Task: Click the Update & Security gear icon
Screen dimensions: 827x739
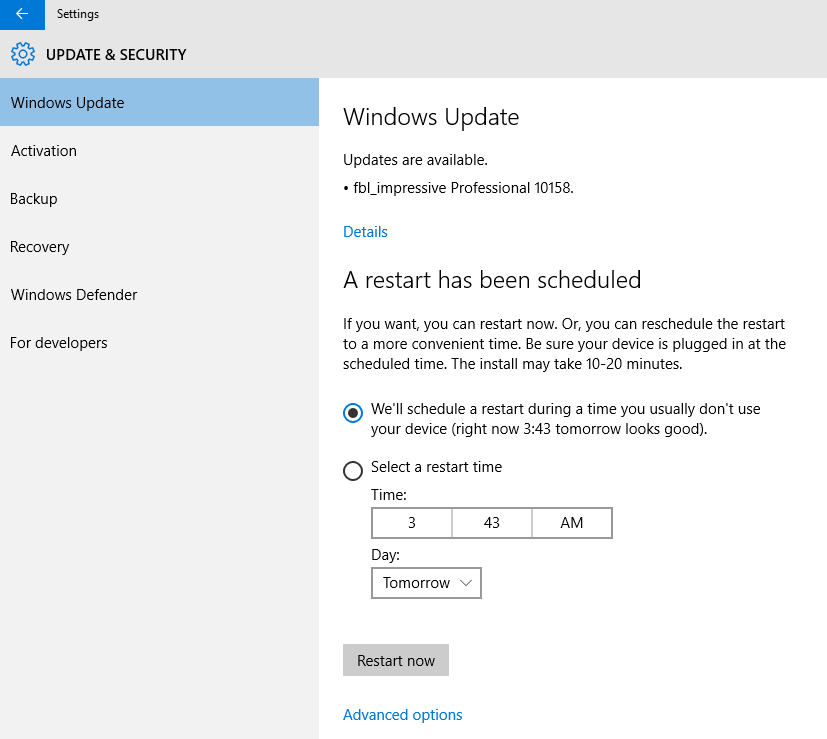Action: 23,54
